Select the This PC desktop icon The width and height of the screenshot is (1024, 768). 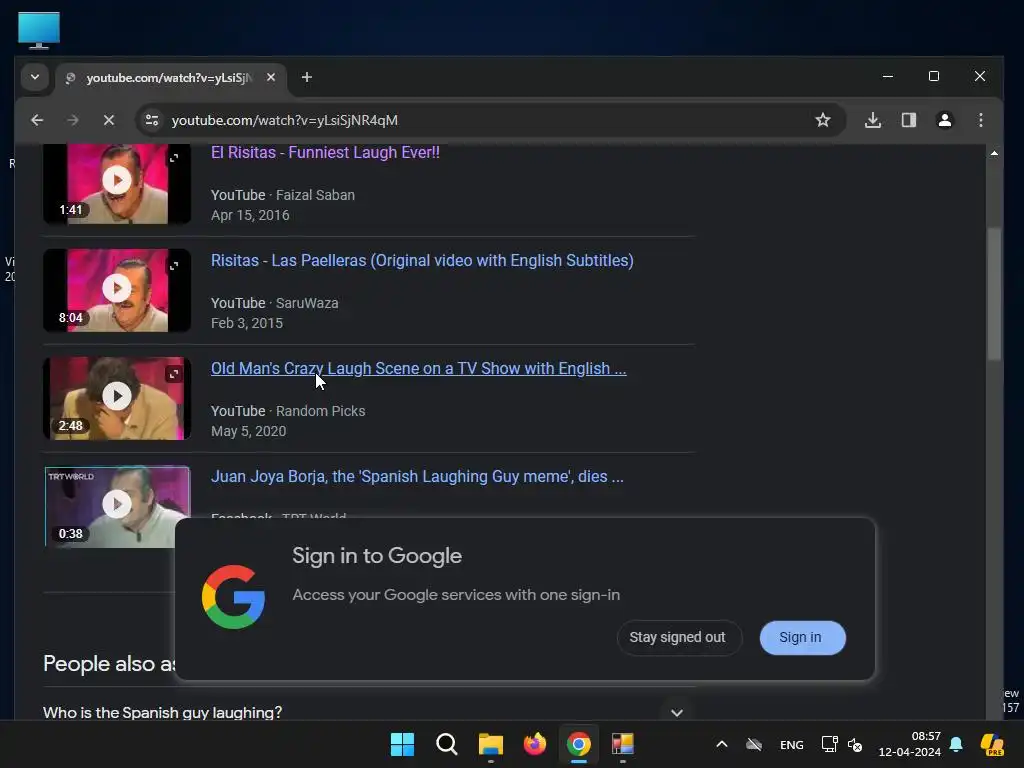(39, 30)
